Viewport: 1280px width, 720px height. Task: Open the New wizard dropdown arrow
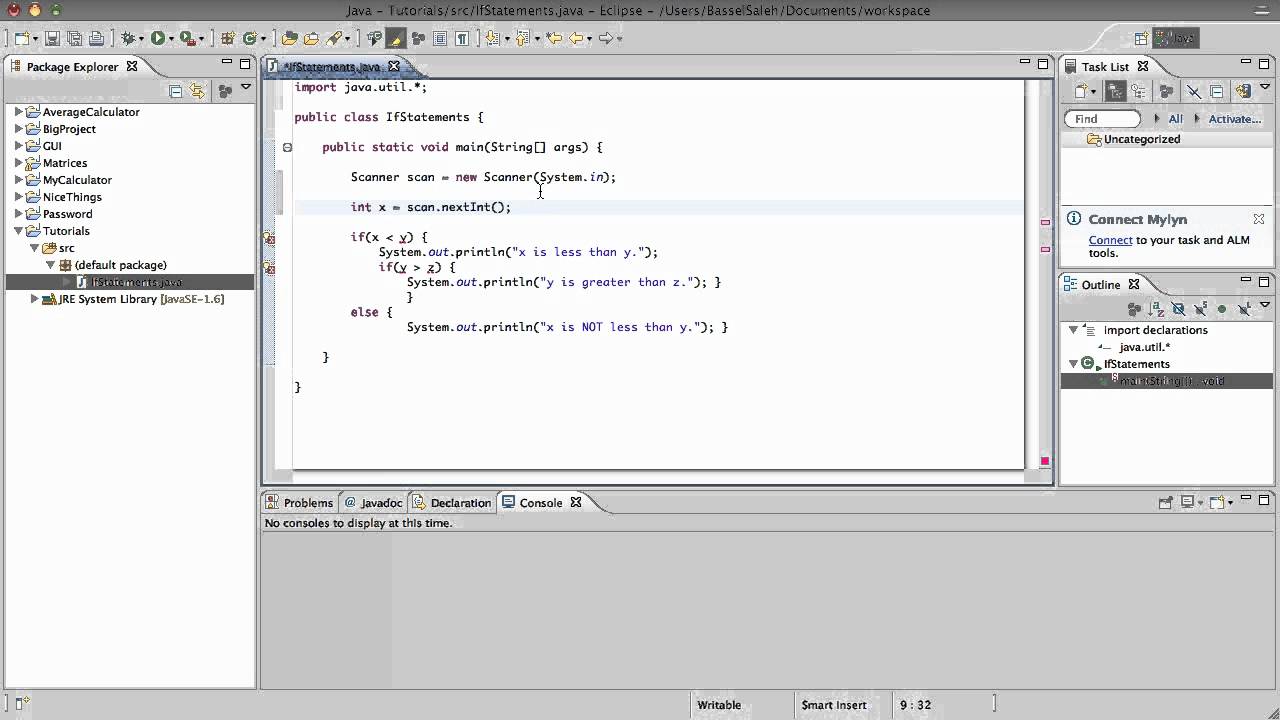click(x=35, y=39)
